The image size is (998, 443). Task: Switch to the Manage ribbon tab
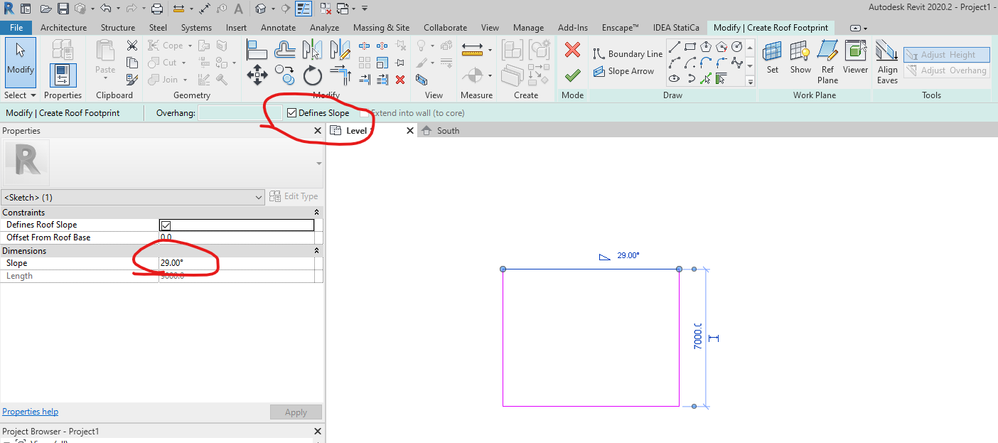click(x=528, y=27)
